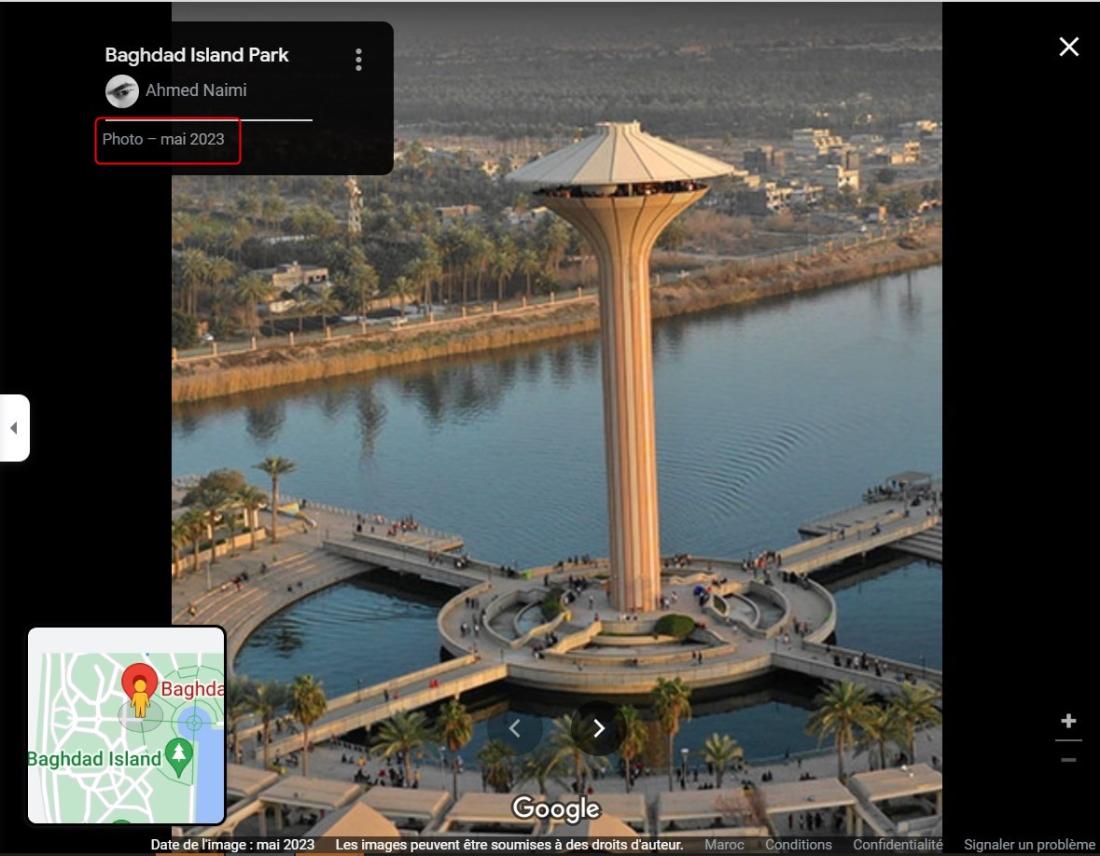Click the Photo – mai 2023 date
The image size is (1100, 856).
tap(163, 139)
